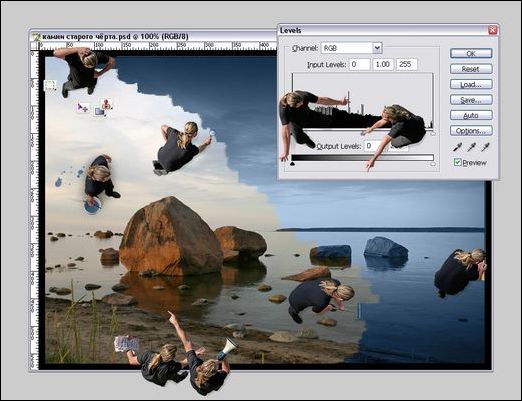Click the Input Levels gamma field 1.00
522x401 pixels.
pyautogui.click(x=383, y=64)
